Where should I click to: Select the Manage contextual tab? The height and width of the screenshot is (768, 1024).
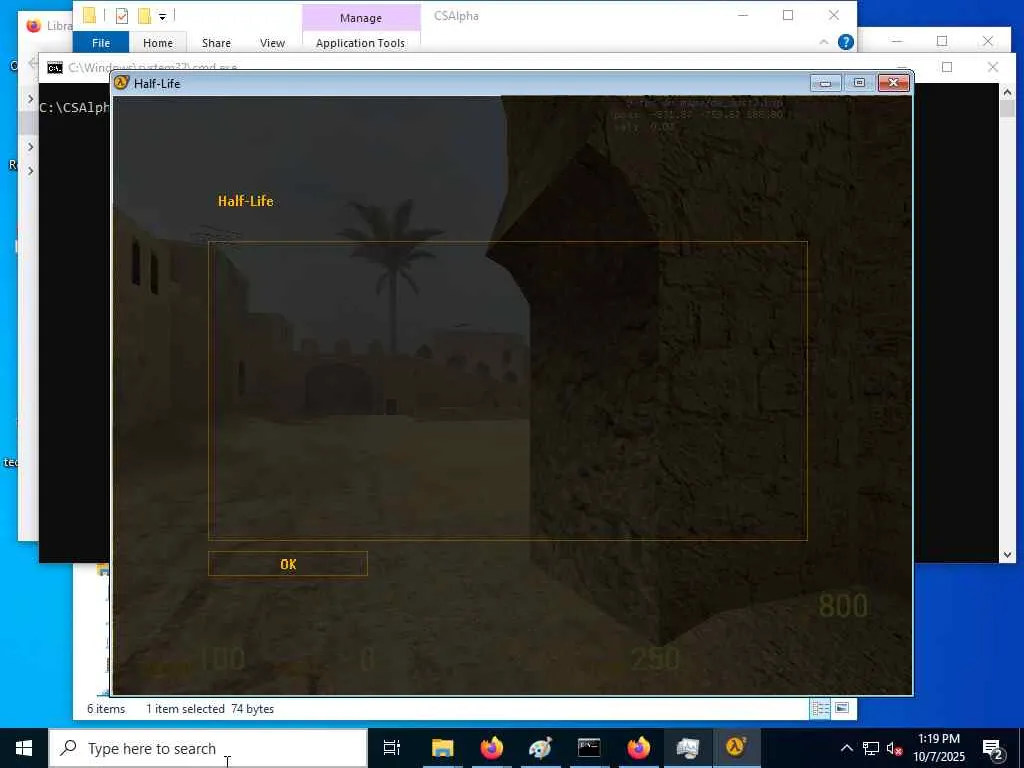coord(360,18)
